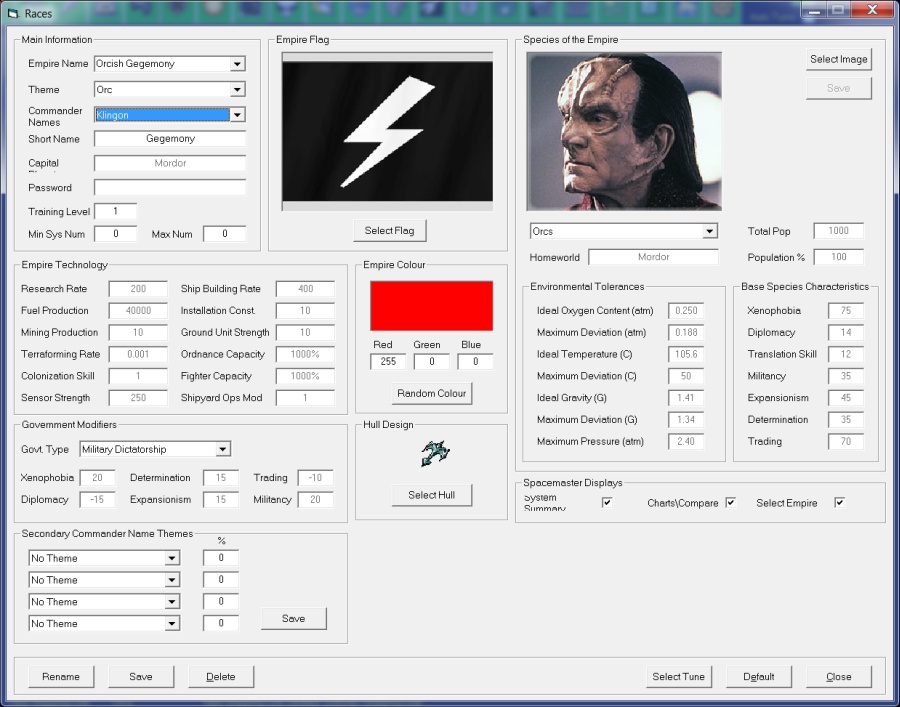Click the species Xenophobia value 75
This screenshot has width=900, height=707.
846,310
